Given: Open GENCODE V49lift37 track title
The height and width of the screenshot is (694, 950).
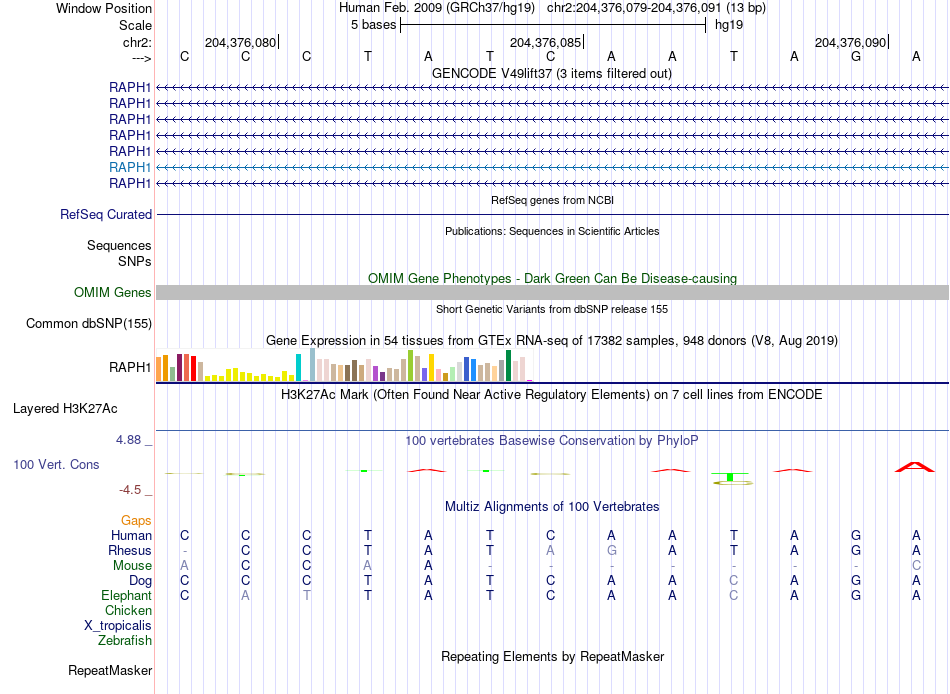Looking at the screenshot, I should pyautogui.click(x=551, y=73).
